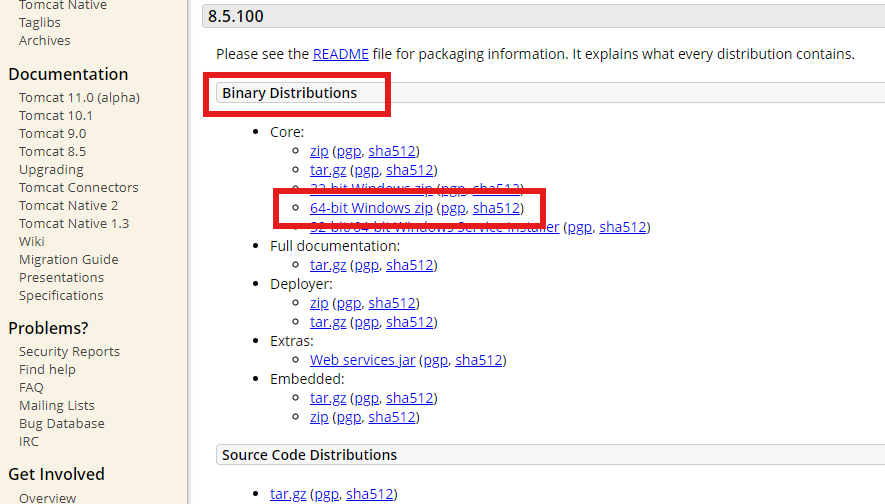The width and height of the screenshot is (885, 504).
Task: Open sha512 checksum for 64-bit Windows zip
Action: click(496, 208)
